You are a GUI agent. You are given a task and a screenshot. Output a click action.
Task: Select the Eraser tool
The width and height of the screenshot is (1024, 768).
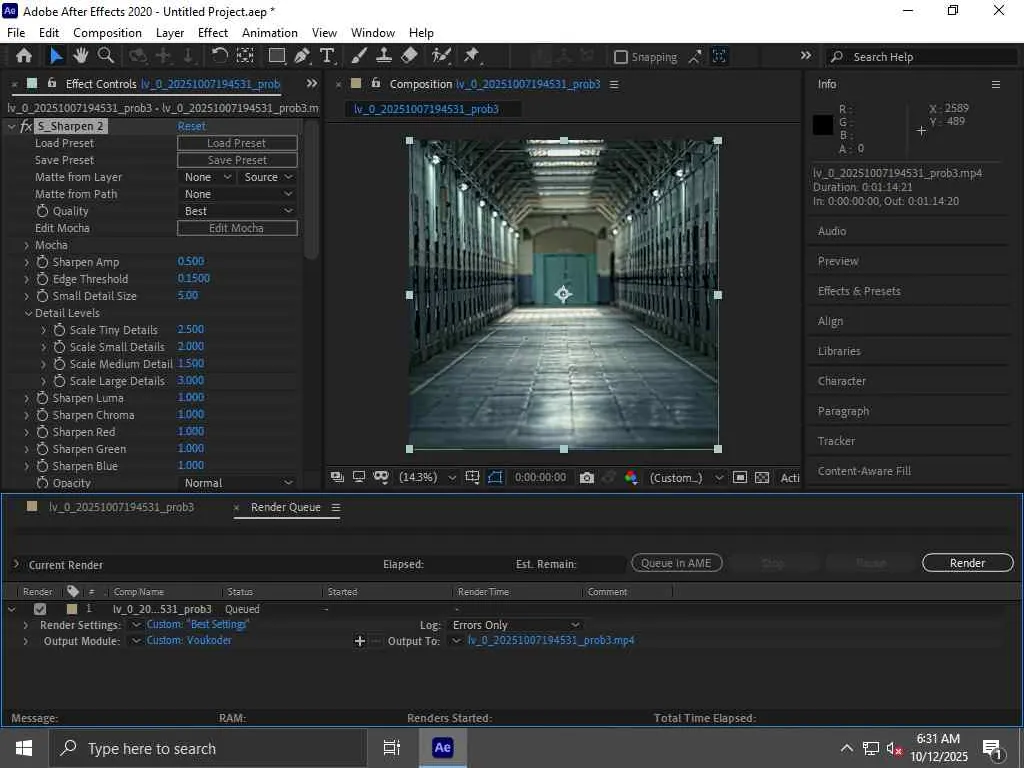click(x=409, y=56)
